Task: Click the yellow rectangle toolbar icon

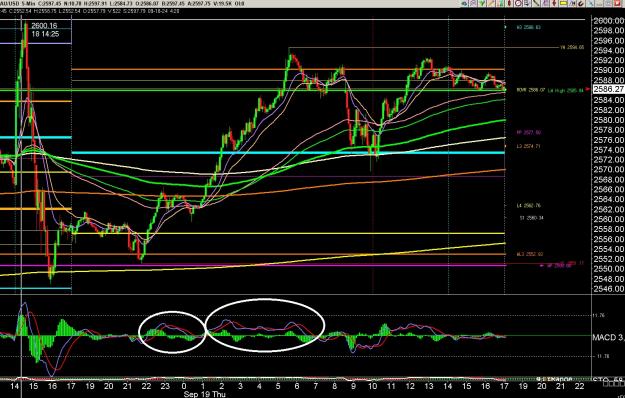Action: click(563, 3)
